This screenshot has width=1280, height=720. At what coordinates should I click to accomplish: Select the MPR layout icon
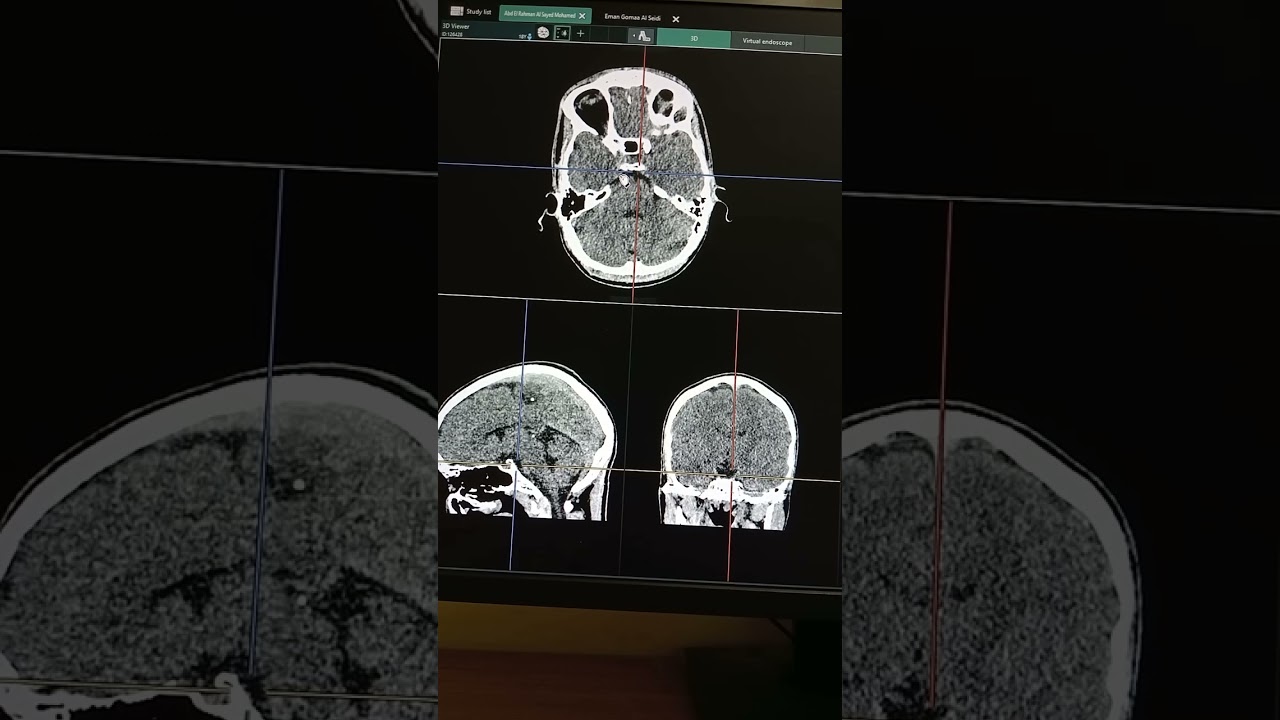tap(562, 33)
